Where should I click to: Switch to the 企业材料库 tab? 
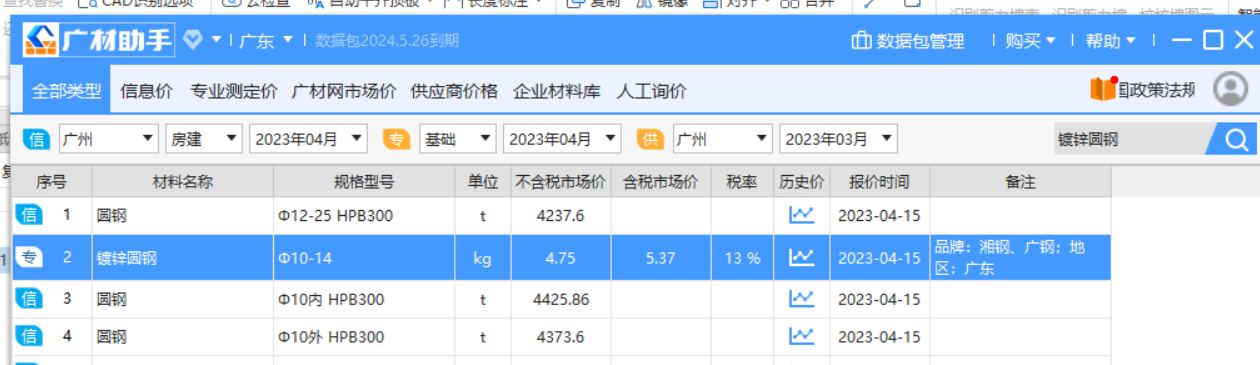pyautogui.click(x=556, y=91)
